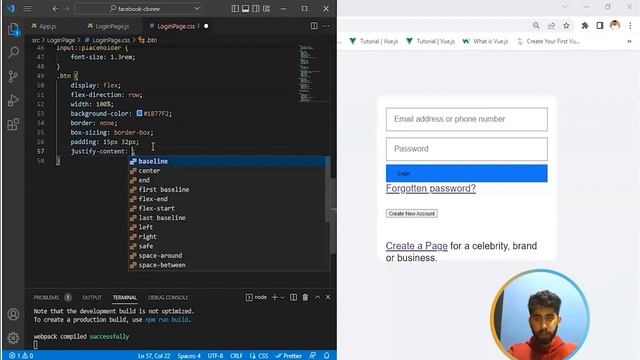640x360 pixels.
Task: Open the launch profile dropdown arrow
Action: (282, 298)
